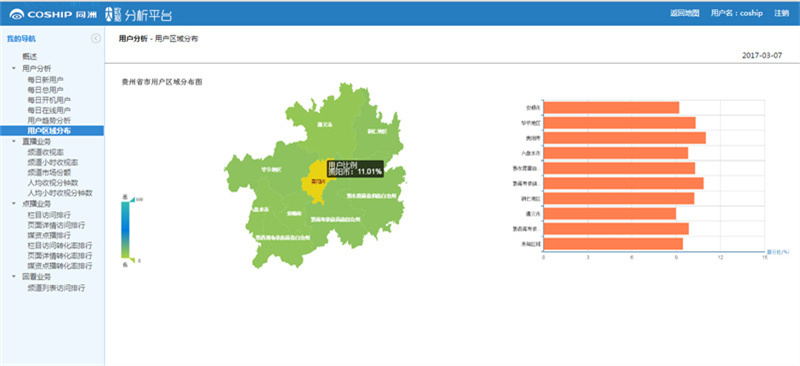This screenshot has height=366, width=800.
Task: Click the 贵阳市 bar in the bar chart
Action: 625,138
